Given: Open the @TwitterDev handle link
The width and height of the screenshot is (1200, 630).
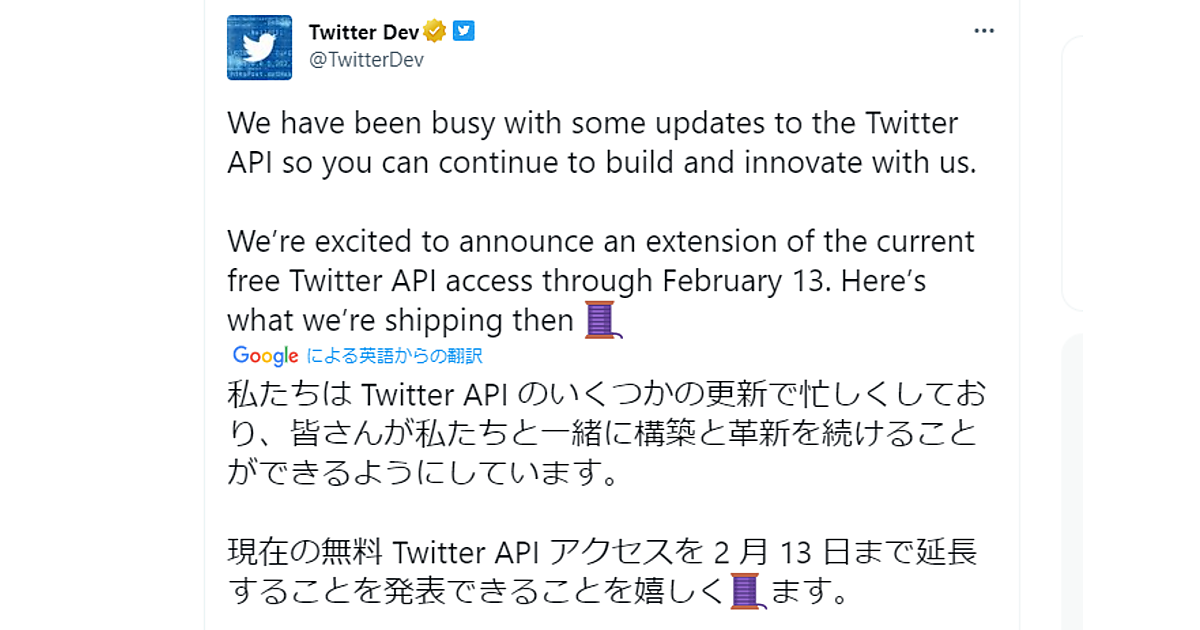Looking at the screenshot, I should click(x=366, y=60).
